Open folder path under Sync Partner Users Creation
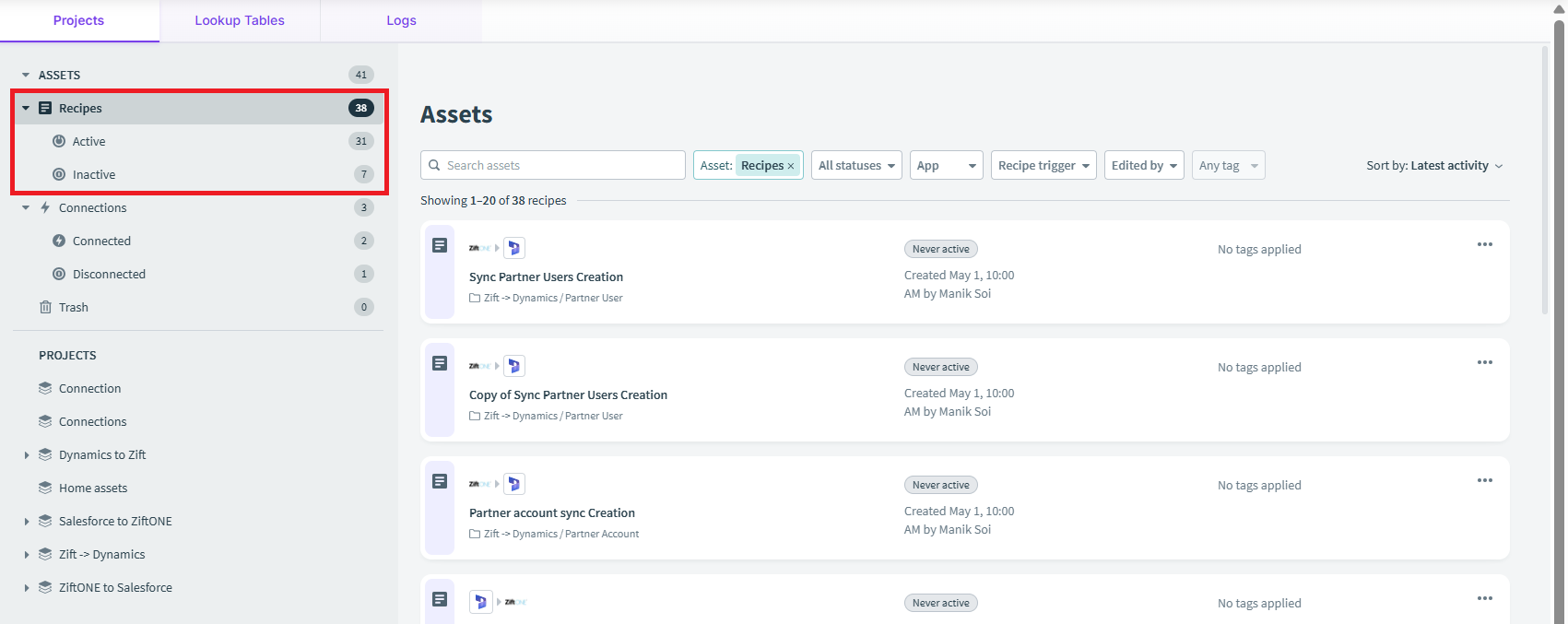This screenshot has width=1568, height=624. (x=546, y=298)
